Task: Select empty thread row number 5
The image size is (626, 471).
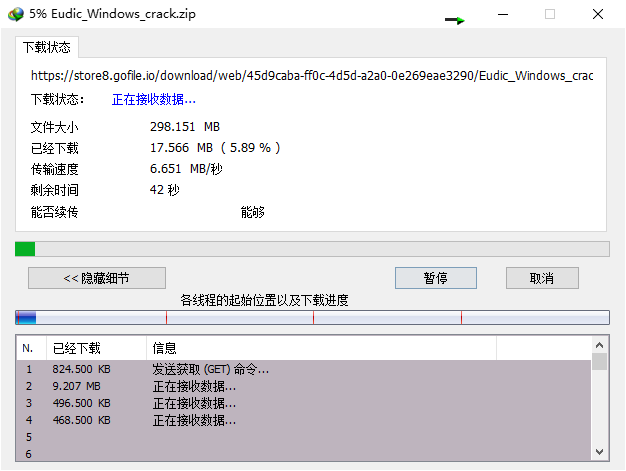Action: (x=303, y=437)
